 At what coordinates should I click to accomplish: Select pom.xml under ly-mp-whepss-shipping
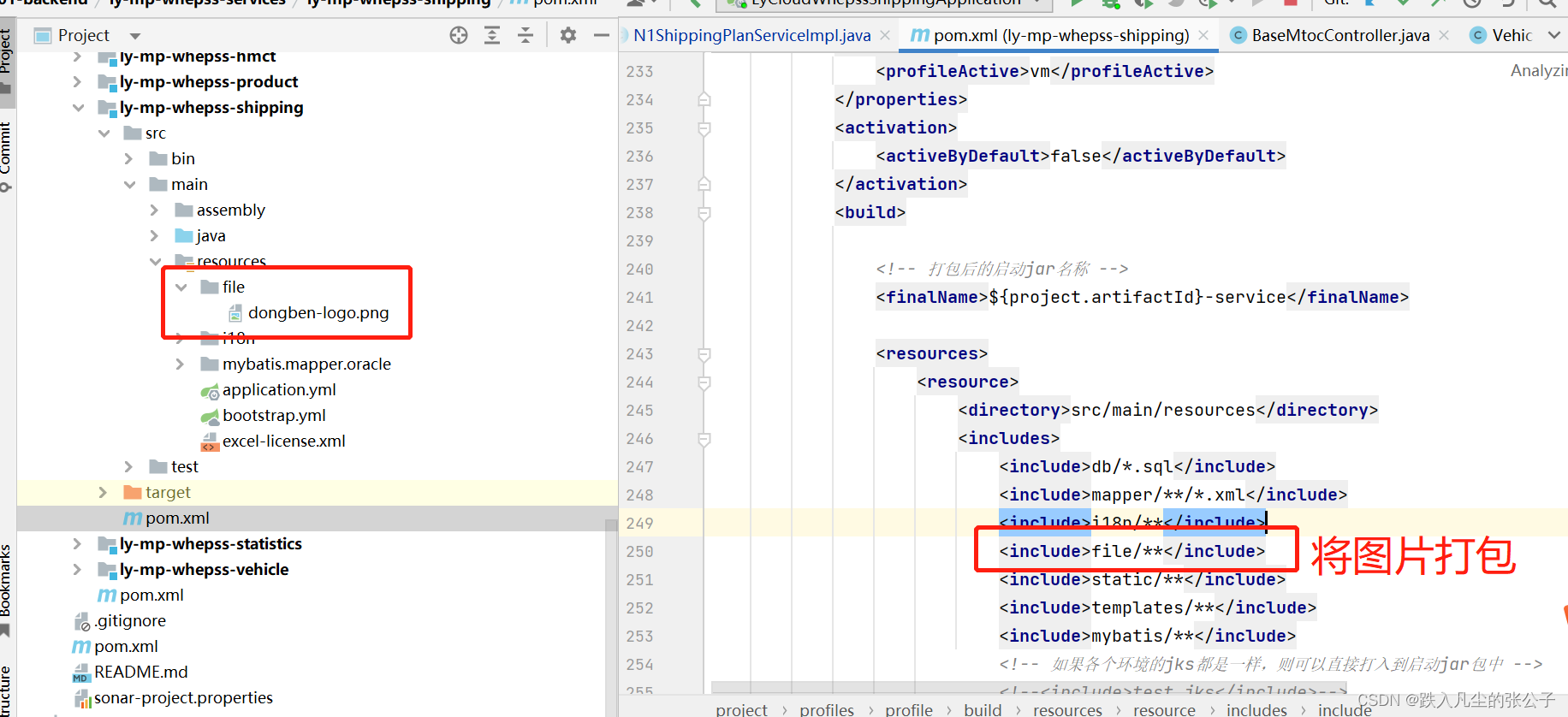(x=167, y=518)
